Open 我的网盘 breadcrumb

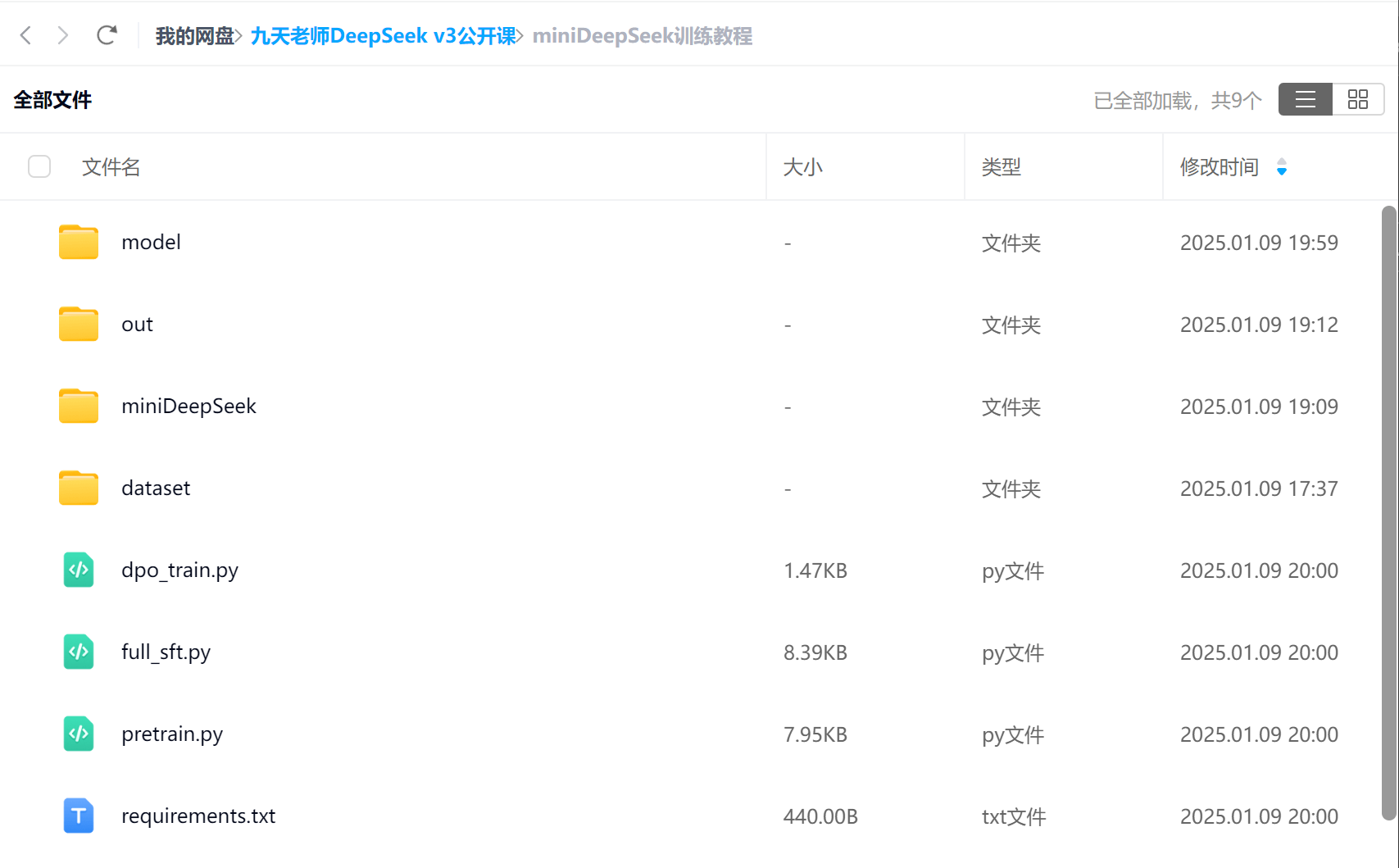194,36
